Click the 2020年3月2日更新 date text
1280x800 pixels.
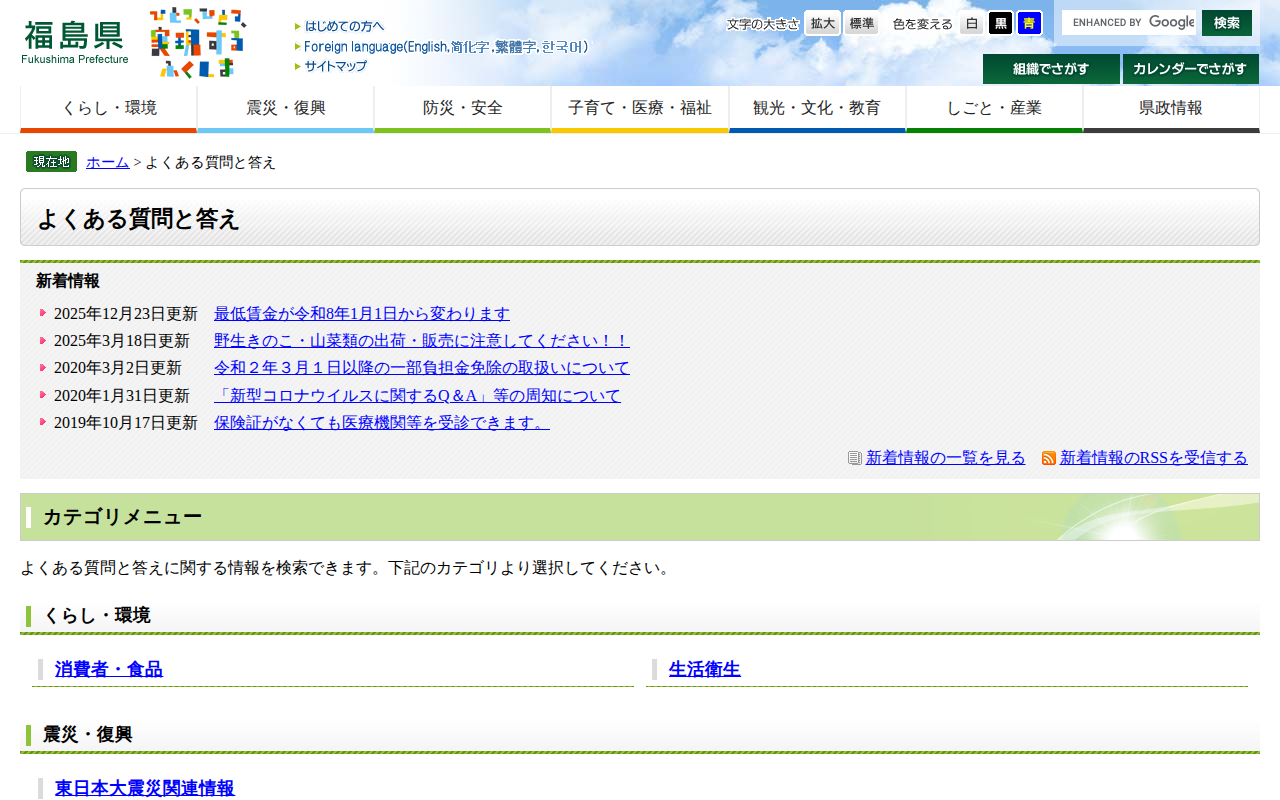[118, 367]
